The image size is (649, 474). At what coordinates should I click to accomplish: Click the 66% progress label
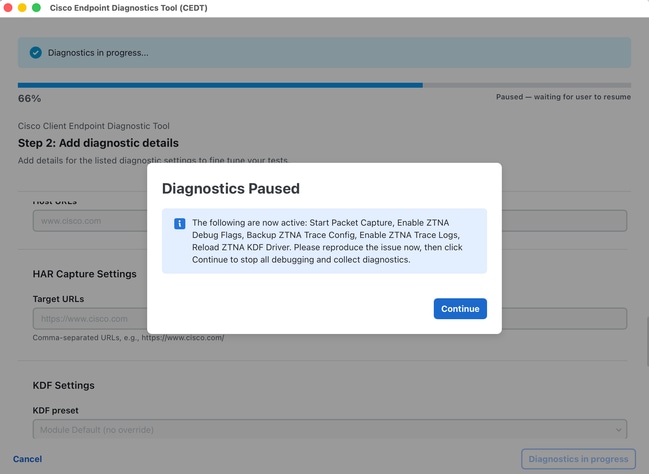coord(29,99)
